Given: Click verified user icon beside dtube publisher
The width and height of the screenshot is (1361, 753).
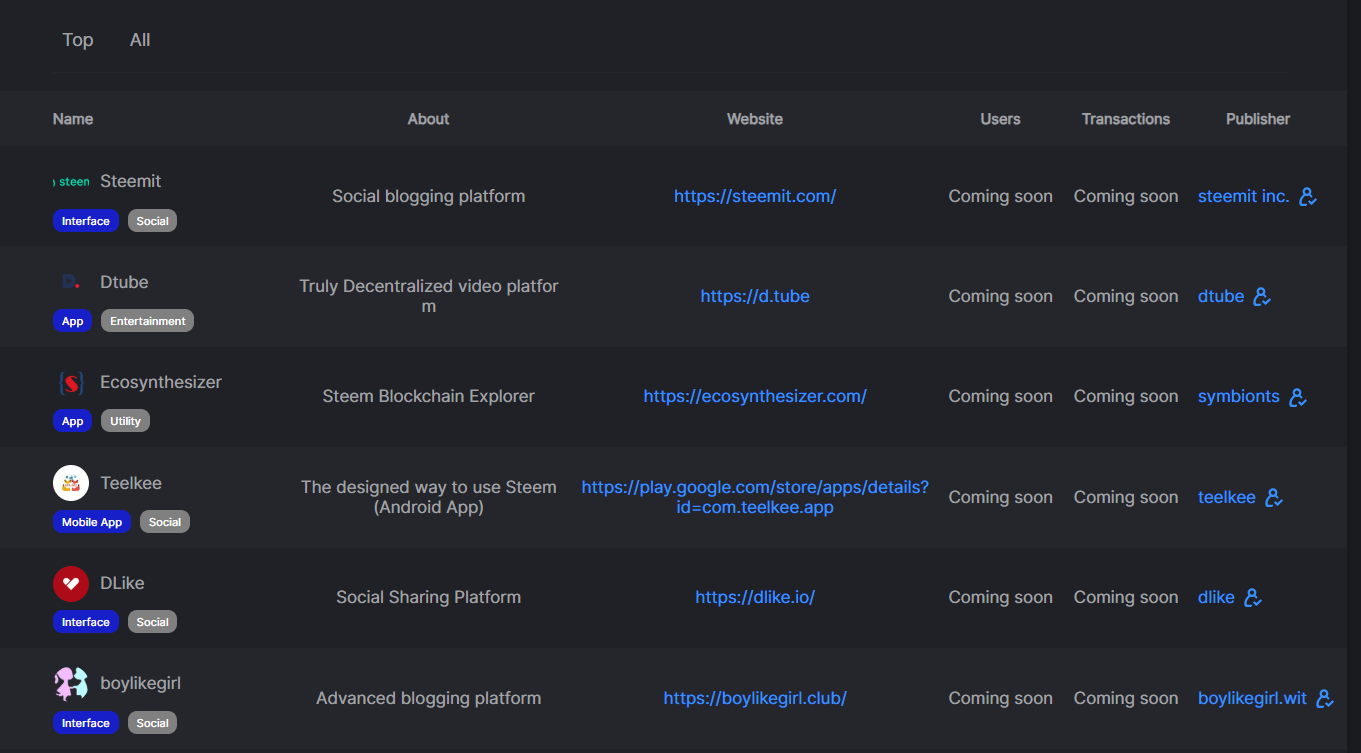Looking at the screenshot, I should click(x=1261, y=297).
